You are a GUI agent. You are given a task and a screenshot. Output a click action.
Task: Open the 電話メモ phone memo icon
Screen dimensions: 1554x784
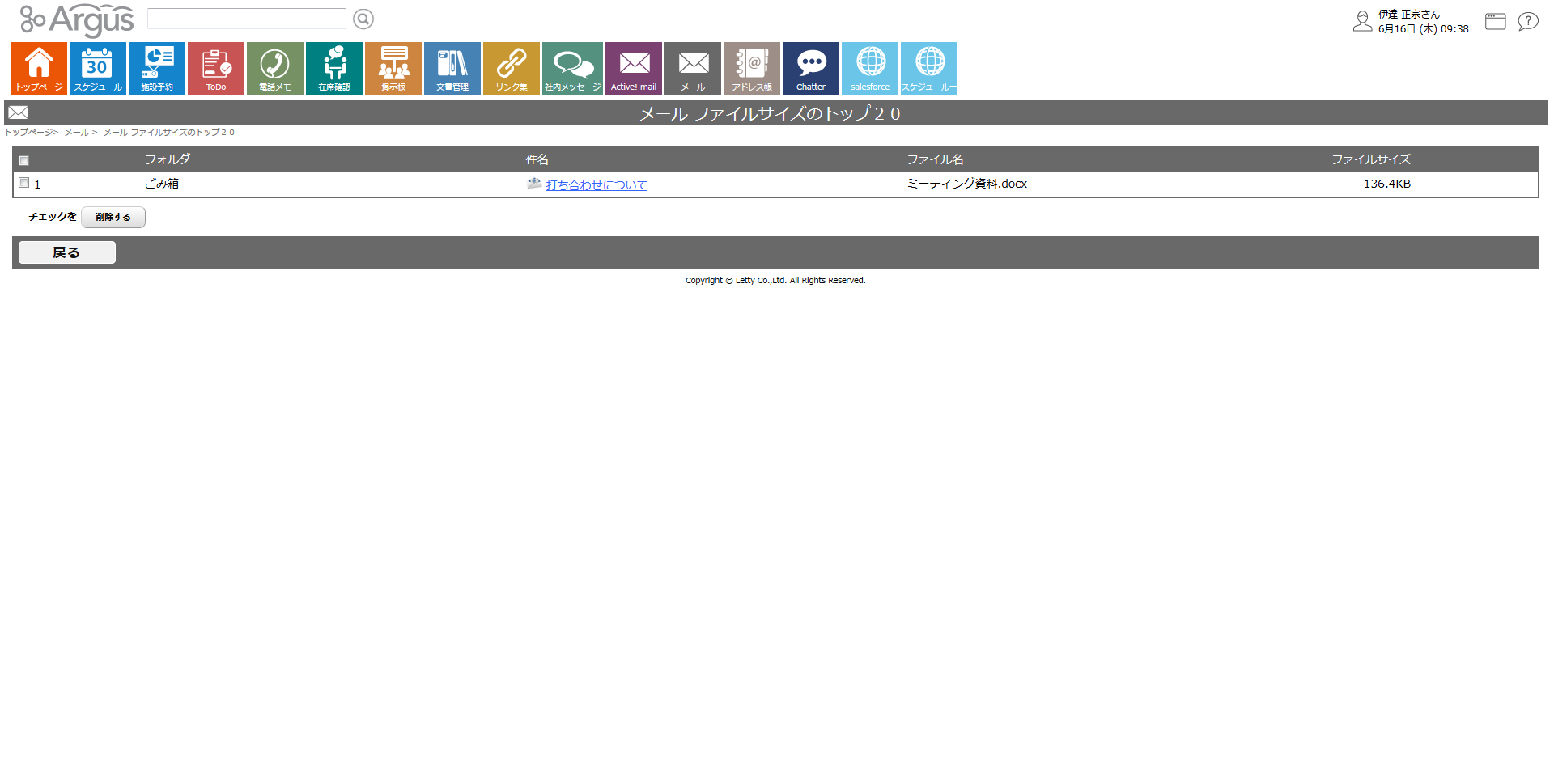[275, 69]
